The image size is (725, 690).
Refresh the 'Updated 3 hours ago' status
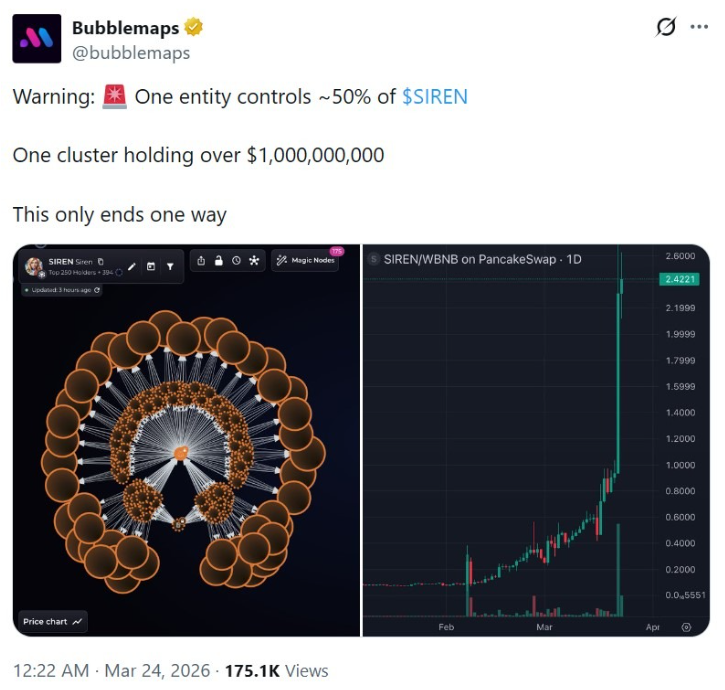pos(97,290)
